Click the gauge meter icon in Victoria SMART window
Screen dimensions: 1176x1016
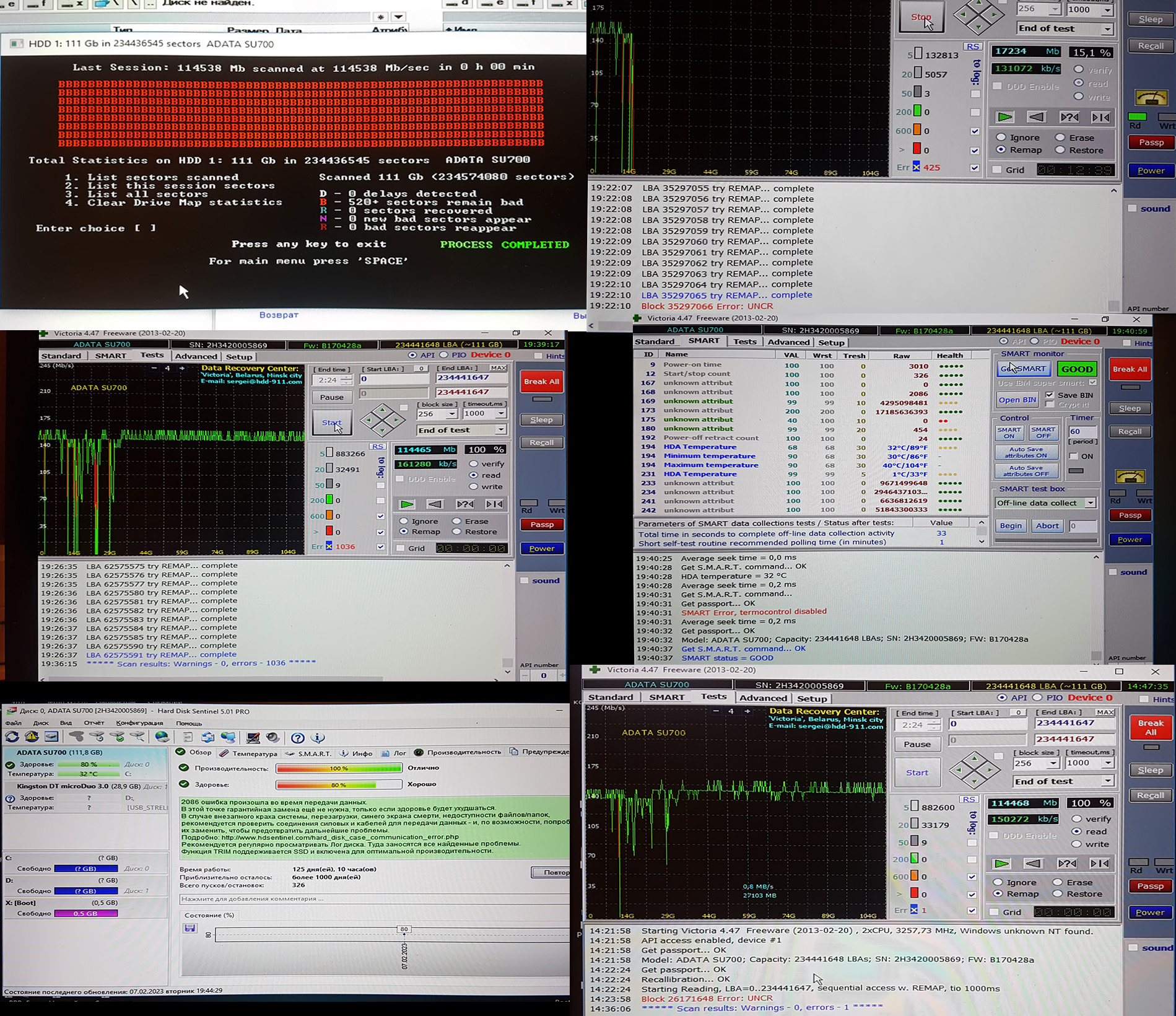click(x=1130, y=476)
